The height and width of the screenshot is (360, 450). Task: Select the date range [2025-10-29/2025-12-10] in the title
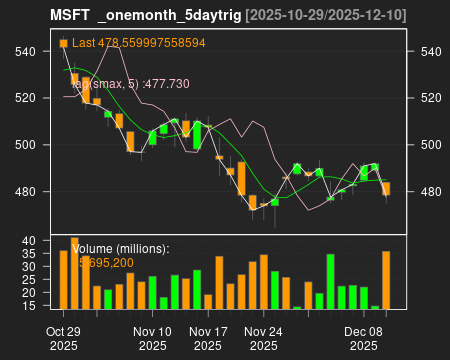click(326, 15)
